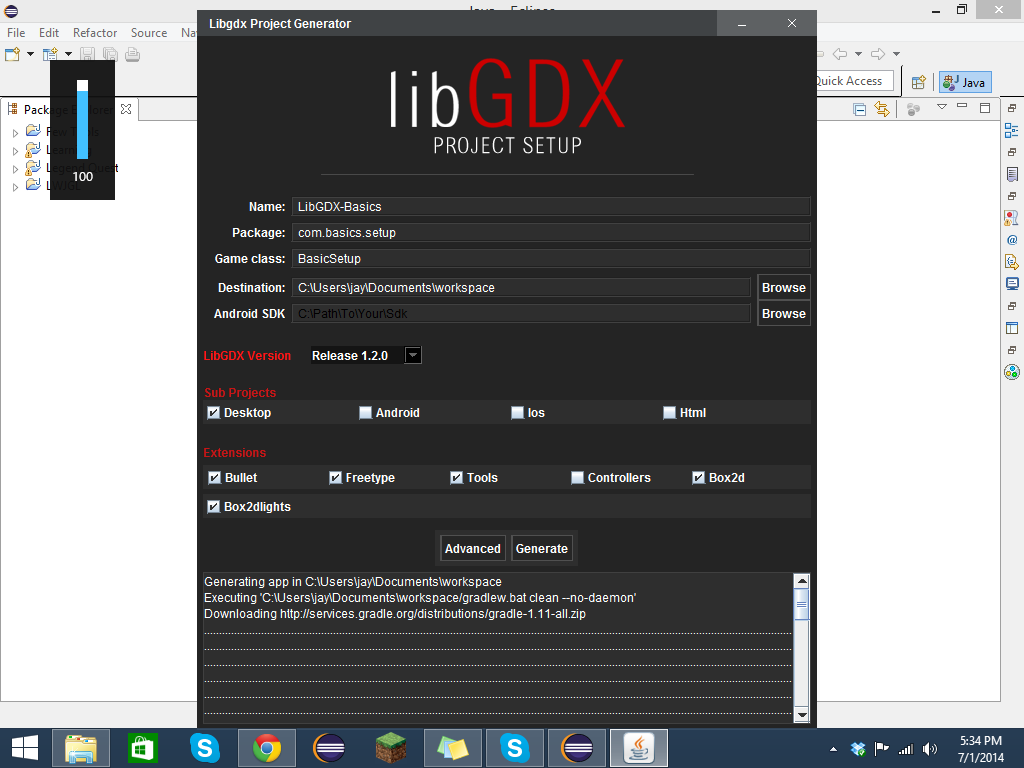Screen dimensions: 1024x768
Task: Open the Forward history dropdown arrow
Action: (897, 54)
